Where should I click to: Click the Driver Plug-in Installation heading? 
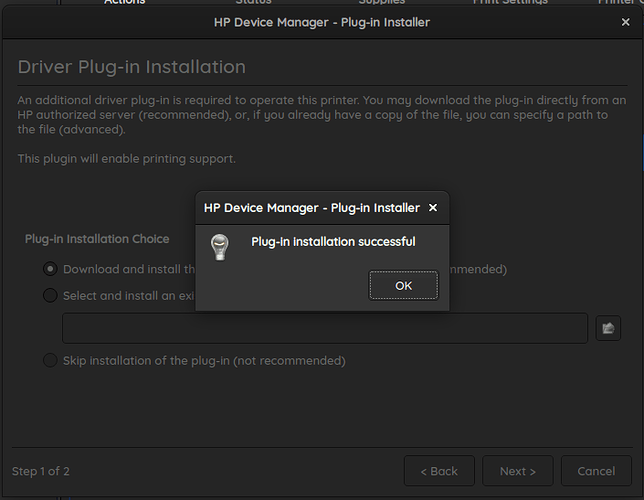click(131, 67)
